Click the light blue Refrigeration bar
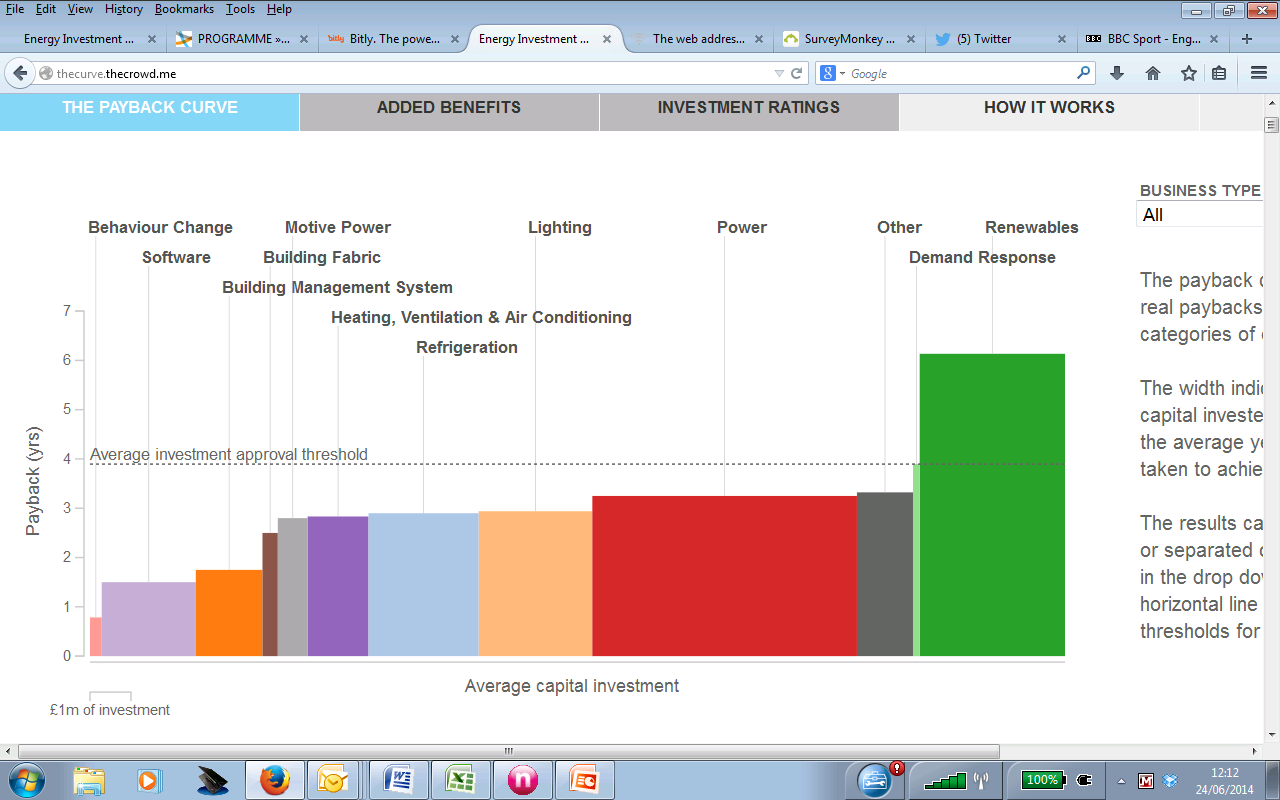The height and width of the screenshot is (800, 1280). tap(423, 585)
